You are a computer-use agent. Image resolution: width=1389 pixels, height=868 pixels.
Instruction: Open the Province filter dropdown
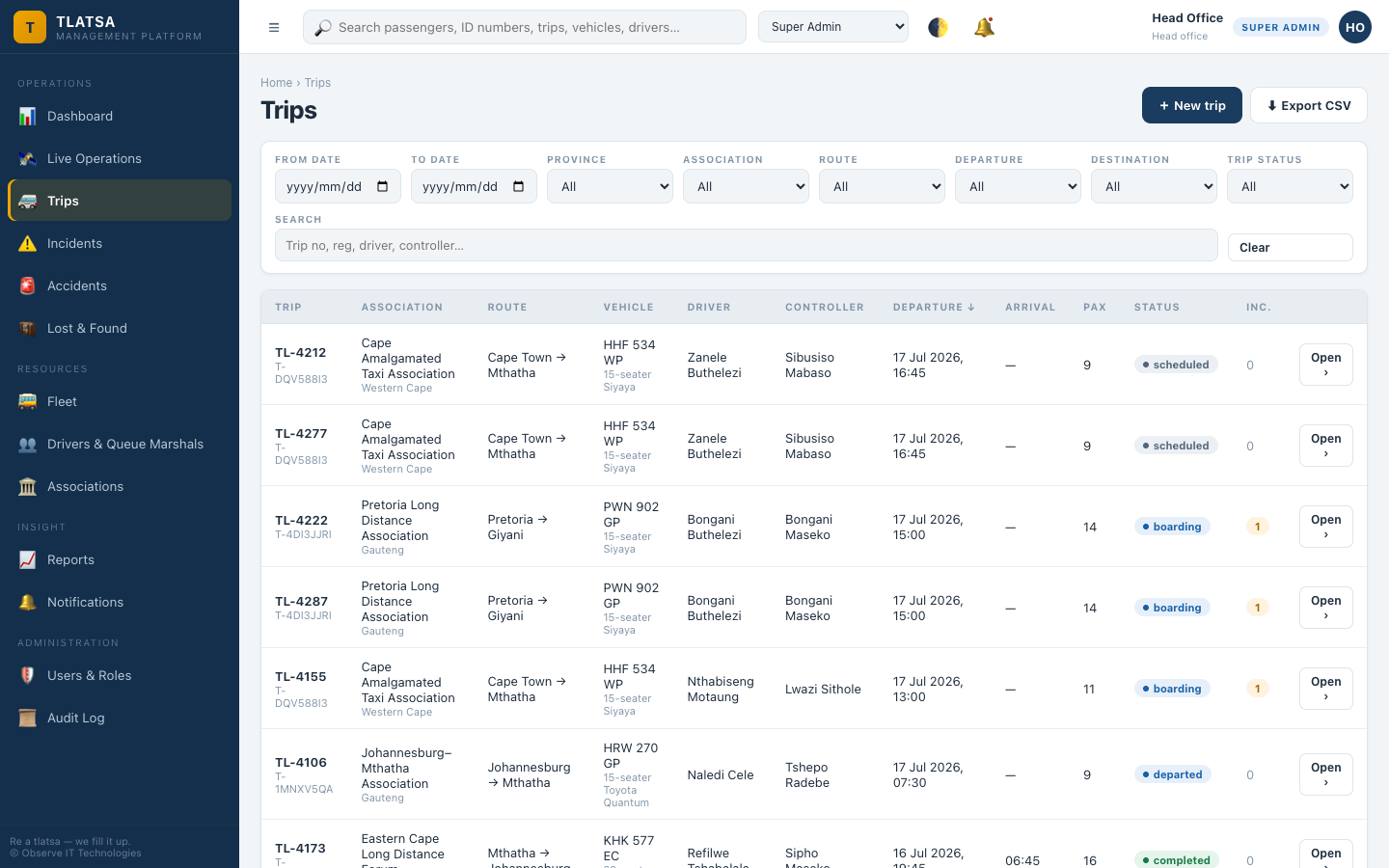pyautogui.click(x=610, y=186)
